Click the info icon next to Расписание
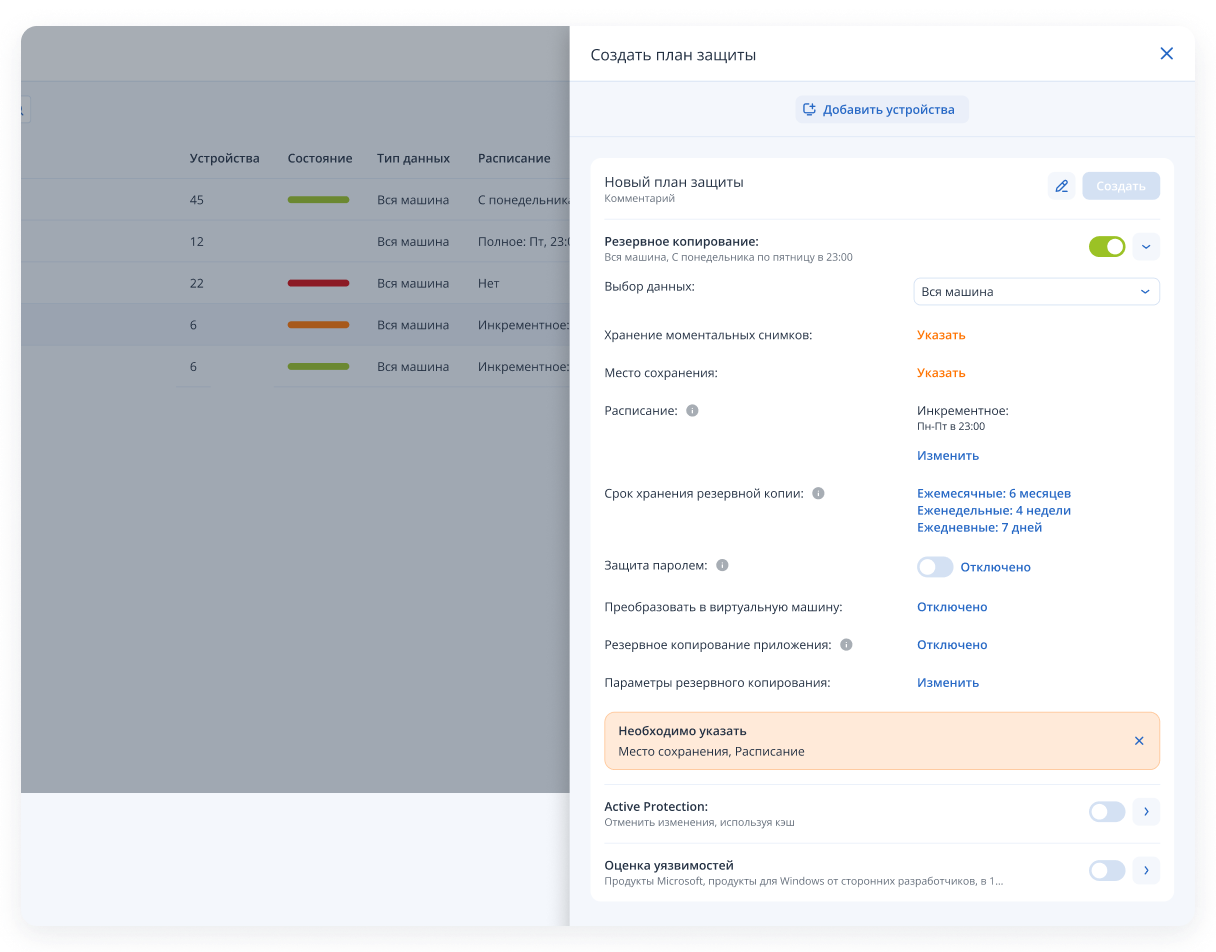This screenshot has width=1216, height=952. 692,411
